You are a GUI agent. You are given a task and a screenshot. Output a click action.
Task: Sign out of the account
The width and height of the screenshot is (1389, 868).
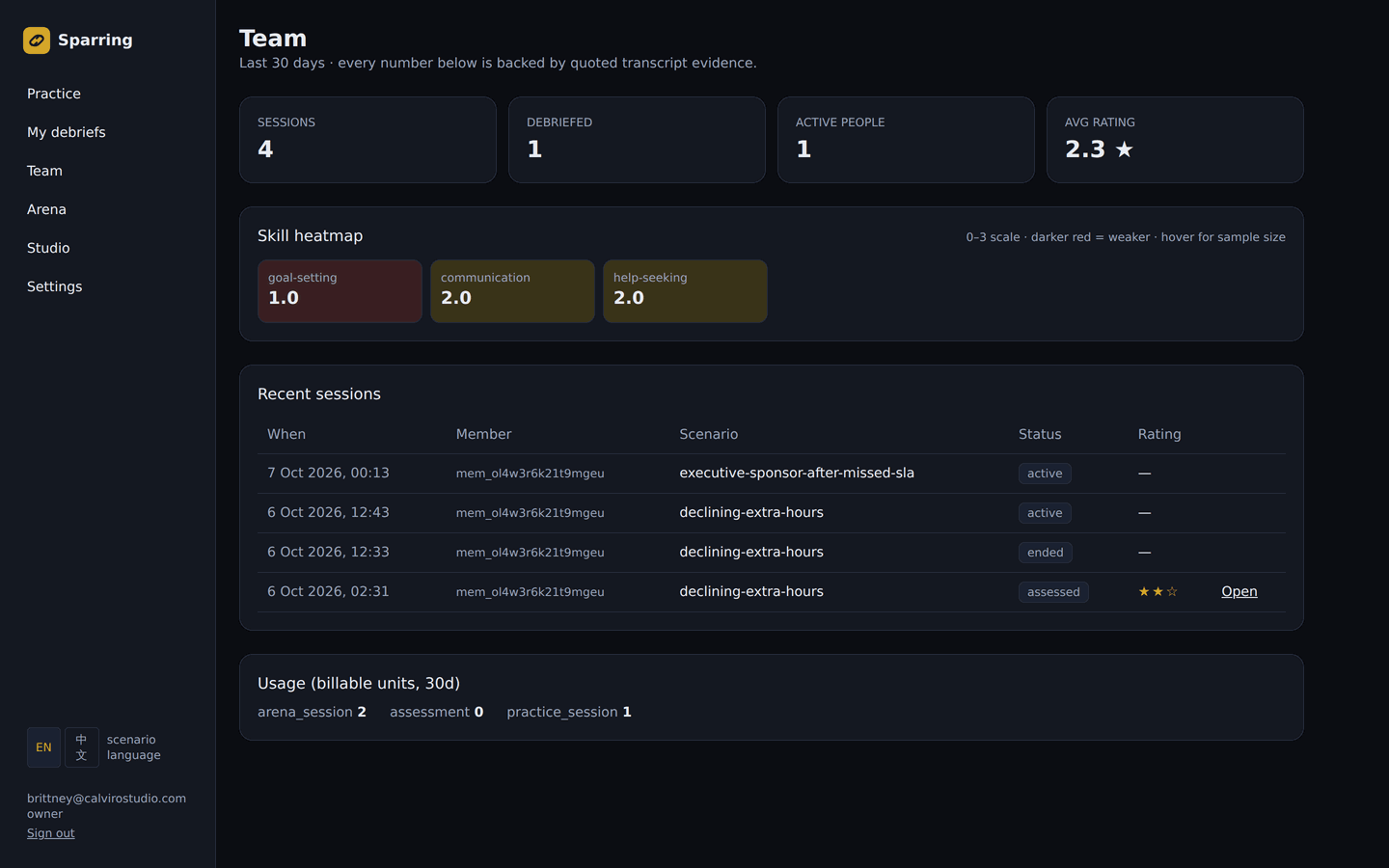(50, 833)
